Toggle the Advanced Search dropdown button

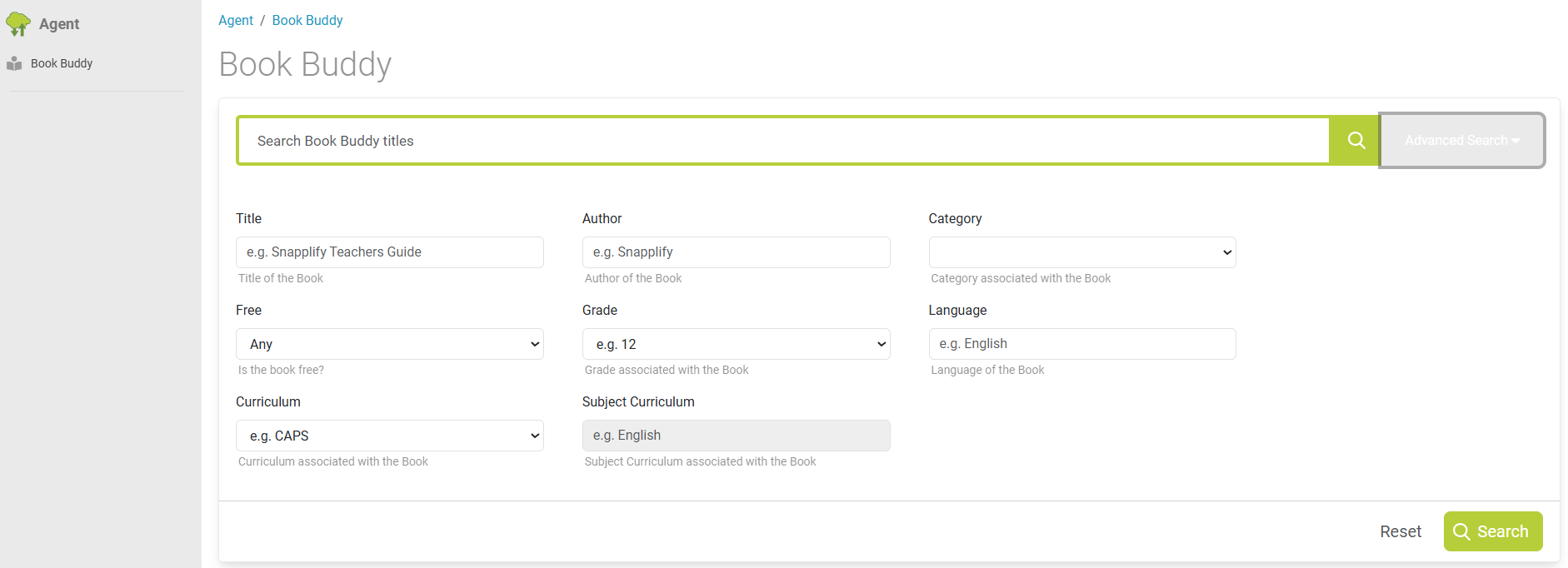click(1462, 141)
